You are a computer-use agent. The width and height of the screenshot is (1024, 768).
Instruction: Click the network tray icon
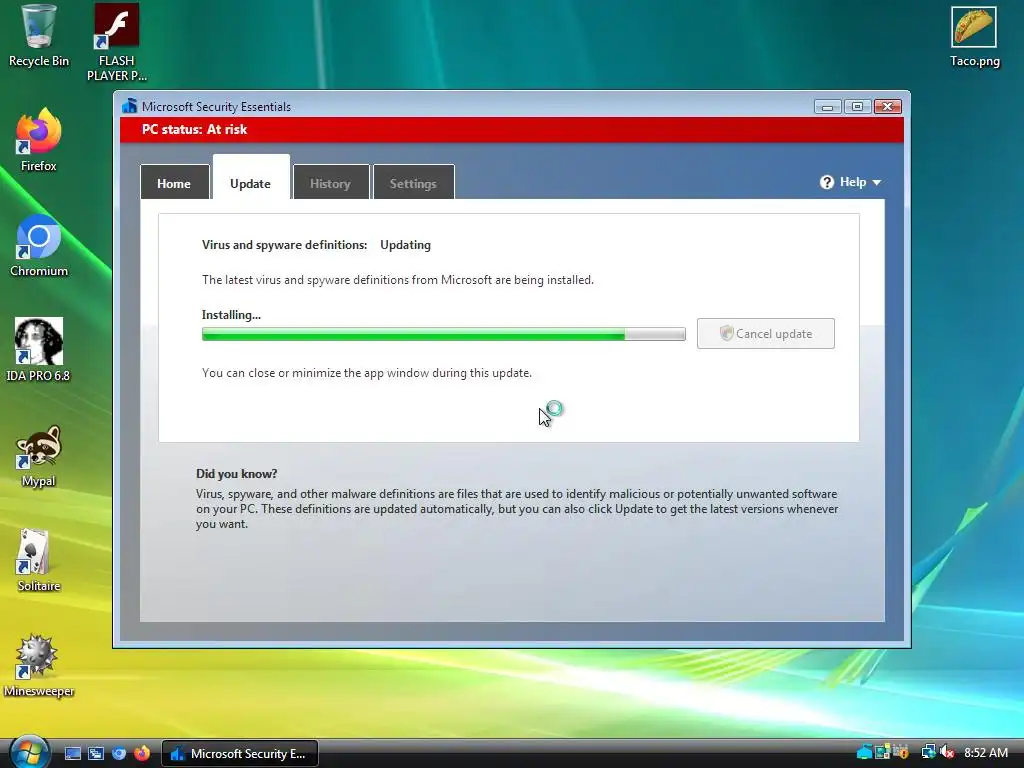(928, 753)
